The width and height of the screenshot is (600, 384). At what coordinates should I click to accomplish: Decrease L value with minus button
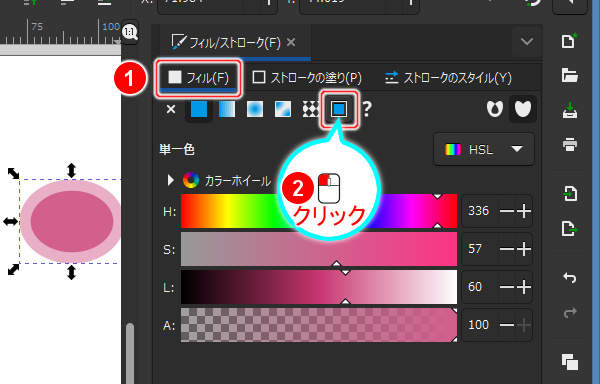tap(507, 287)
